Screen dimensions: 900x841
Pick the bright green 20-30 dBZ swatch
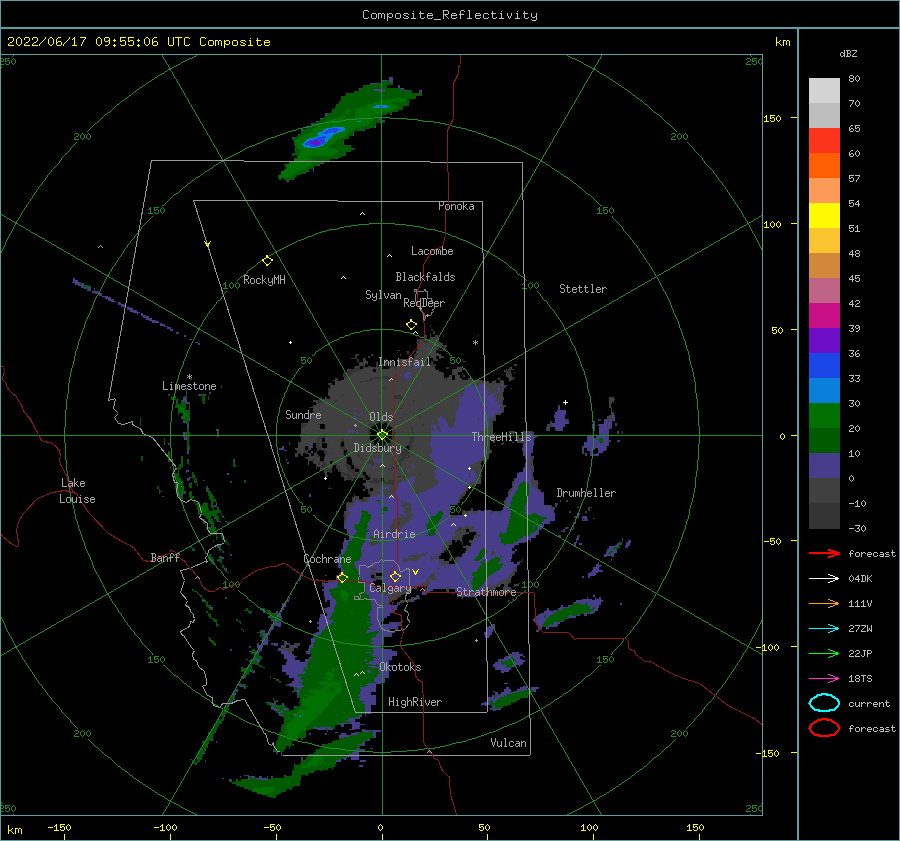(x=824, y=416)
